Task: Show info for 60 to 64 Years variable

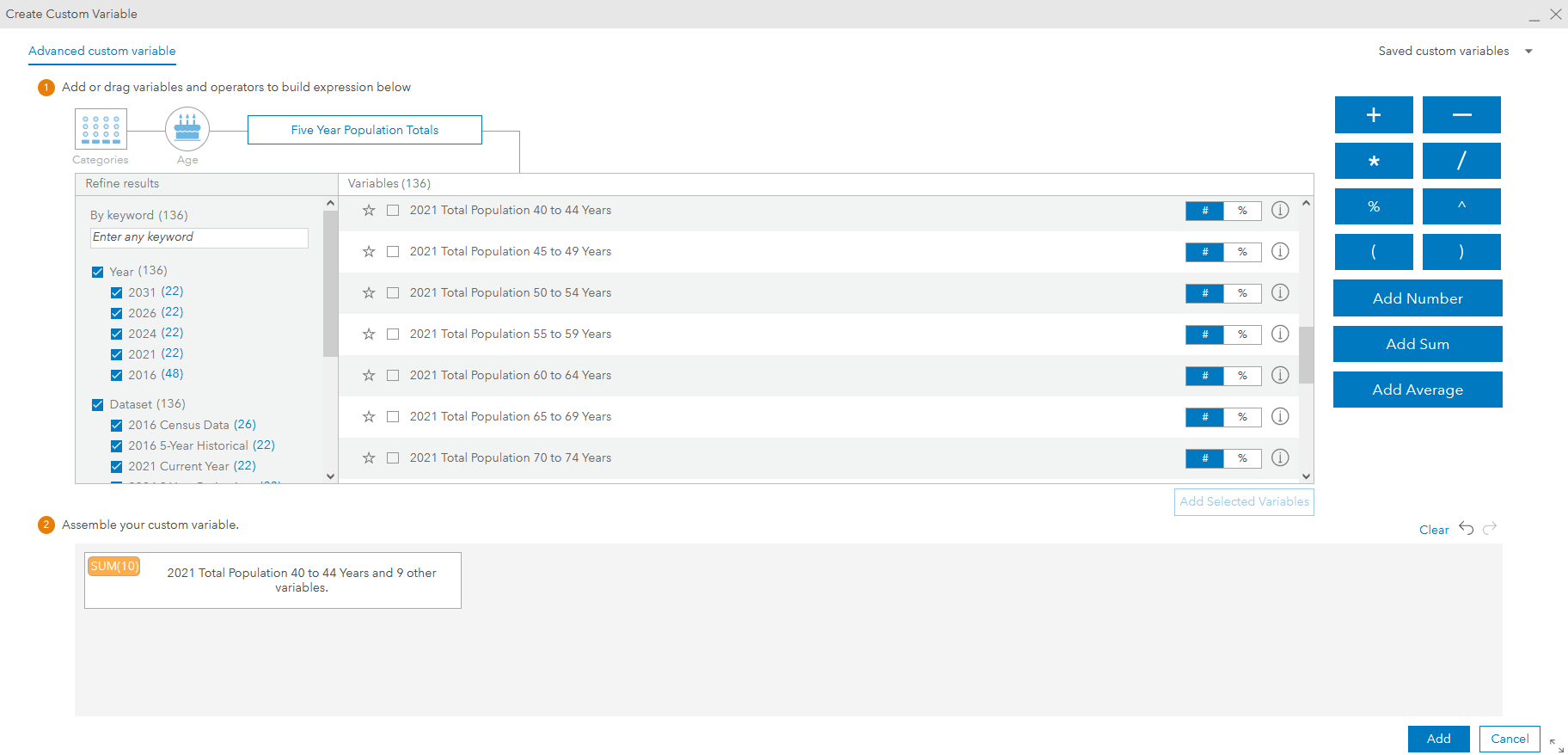Action: [1280, 375]
